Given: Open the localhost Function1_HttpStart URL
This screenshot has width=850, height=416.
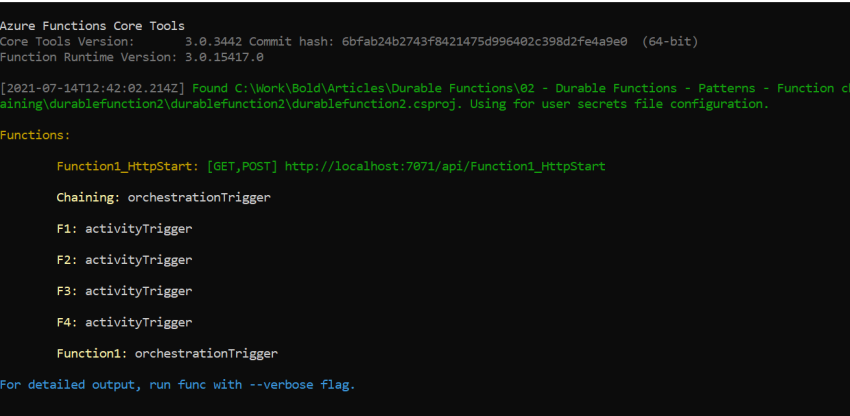Looking at the screenshot, I should coord(445,166).
